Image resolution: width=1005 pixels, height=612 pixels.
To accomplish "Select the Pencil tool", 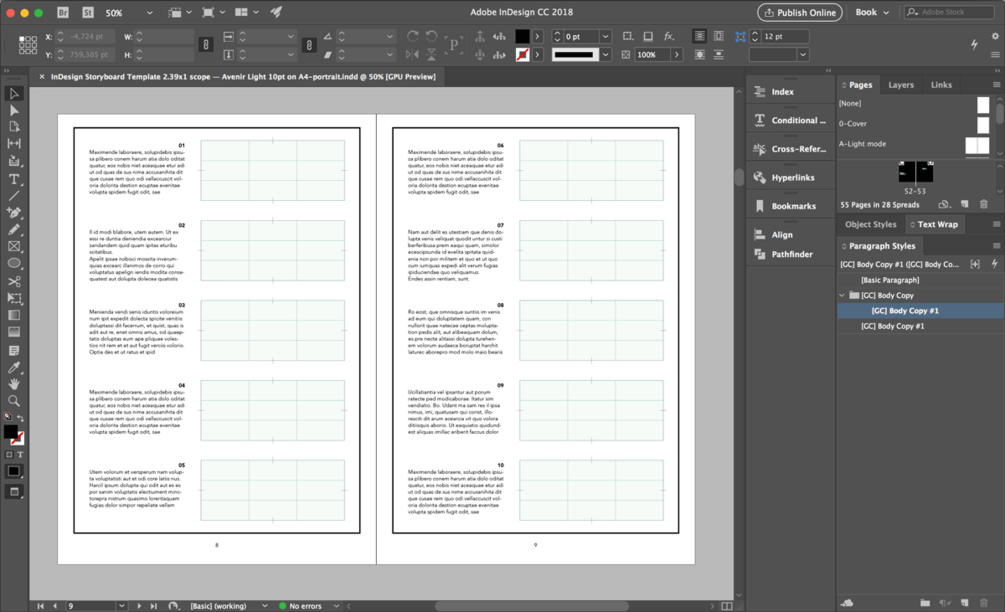I will point(13,229).
